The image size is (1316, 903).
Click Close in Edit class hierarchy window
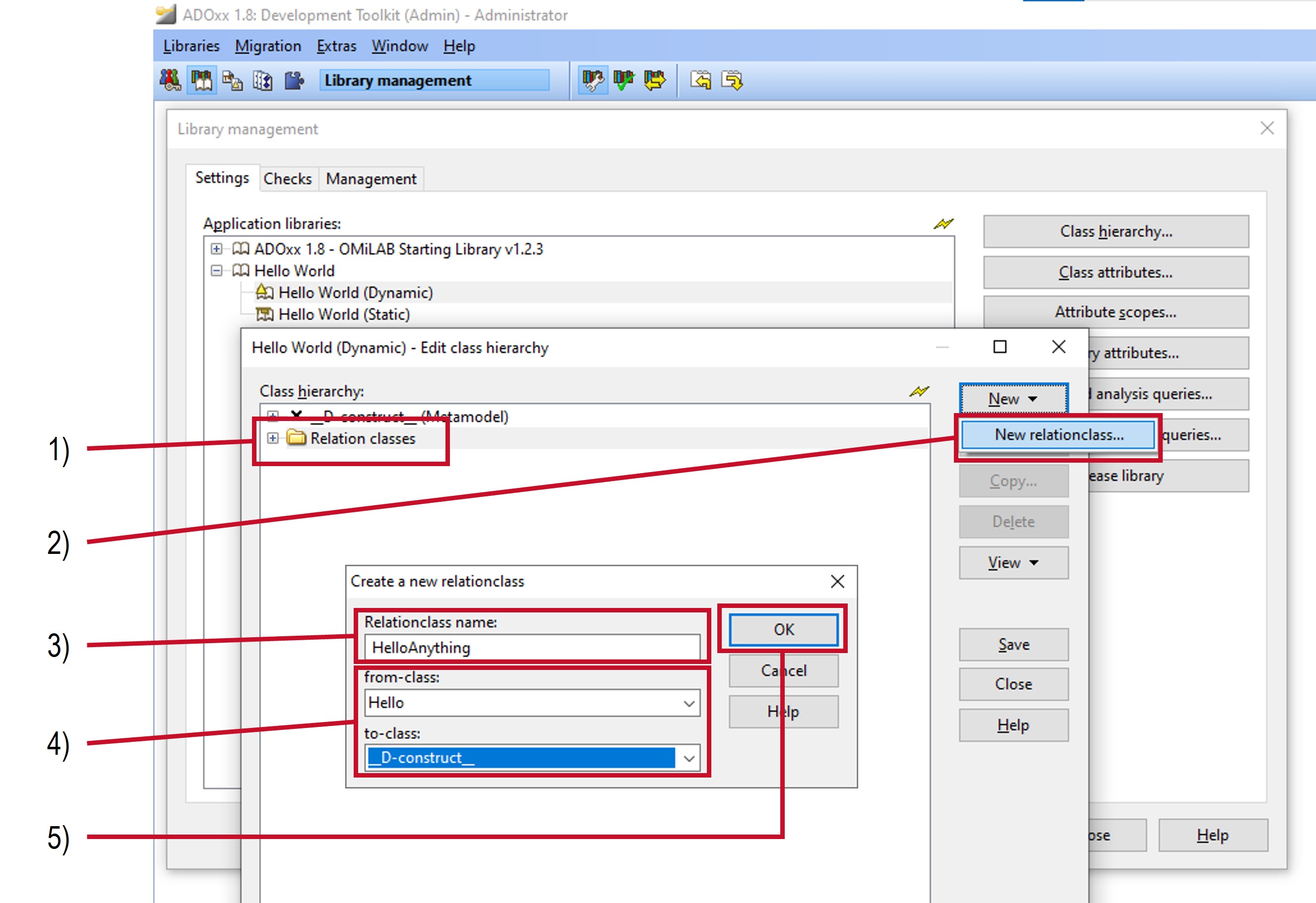(x=1013, y=684)
